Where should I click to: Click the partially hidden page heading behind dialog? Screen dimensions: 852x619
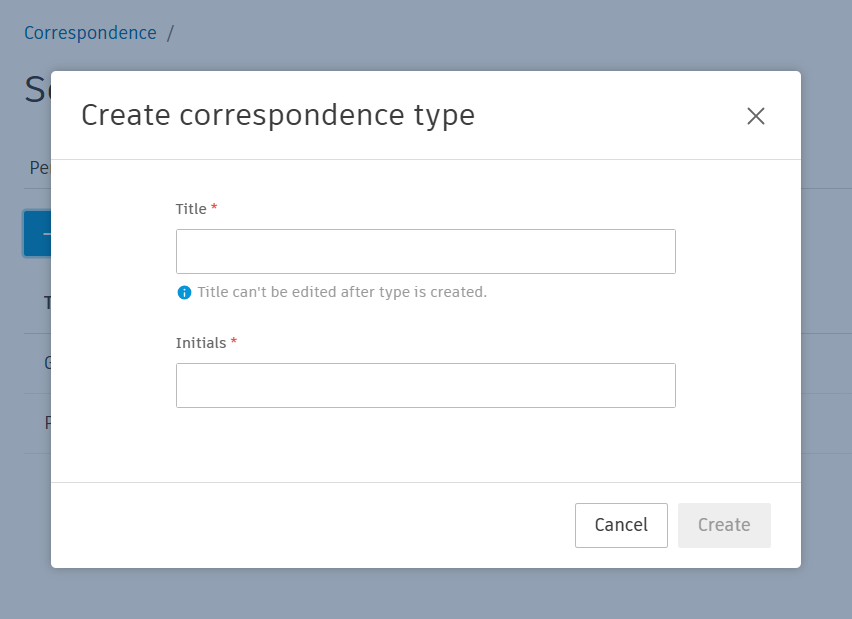pos(37,90)
